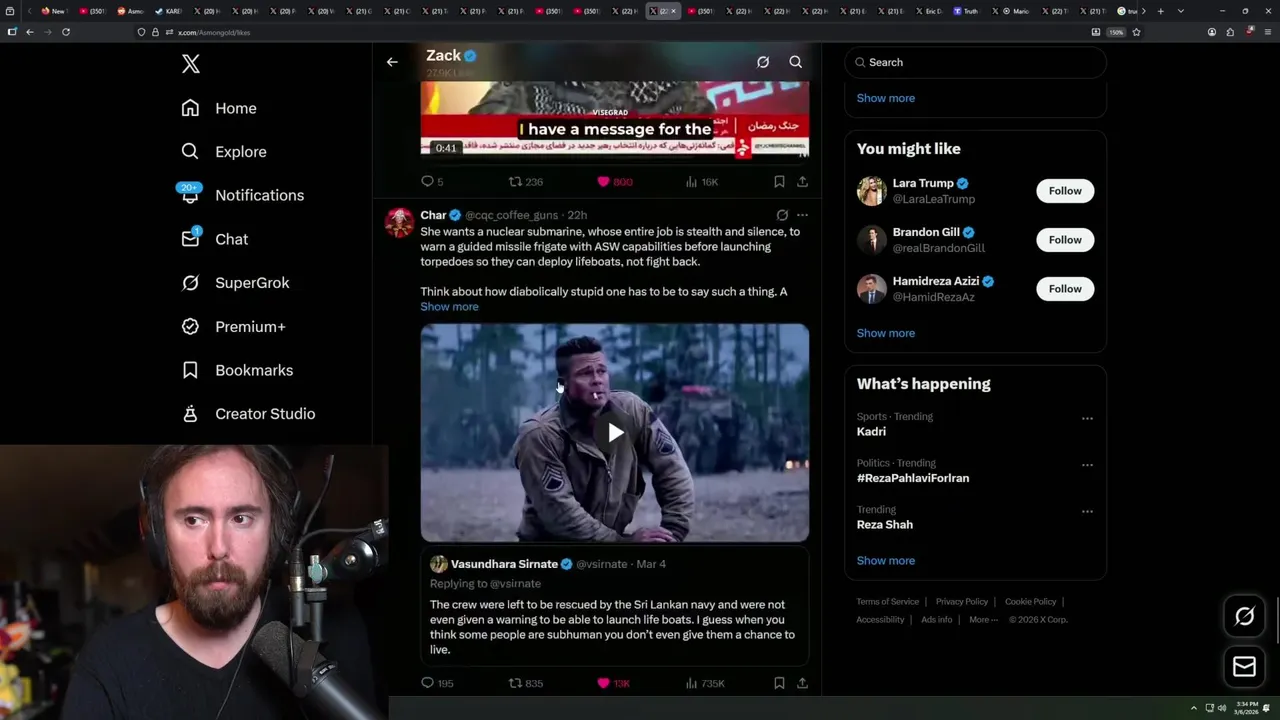Image resolution: width=1280 pixels, height=720 pixels.
Task: Reply to Char's post with 195 replies
Action: tap(437, 683)
